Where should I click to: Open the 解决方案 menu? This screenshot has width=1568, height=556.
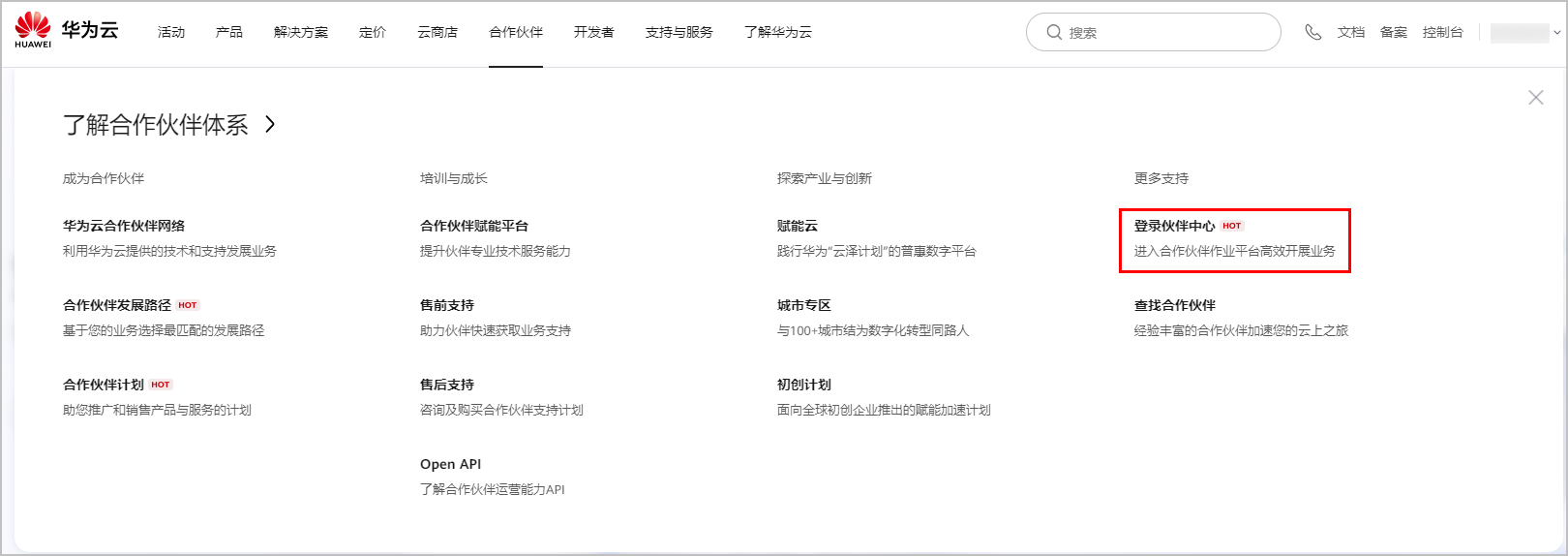(301, 32)
